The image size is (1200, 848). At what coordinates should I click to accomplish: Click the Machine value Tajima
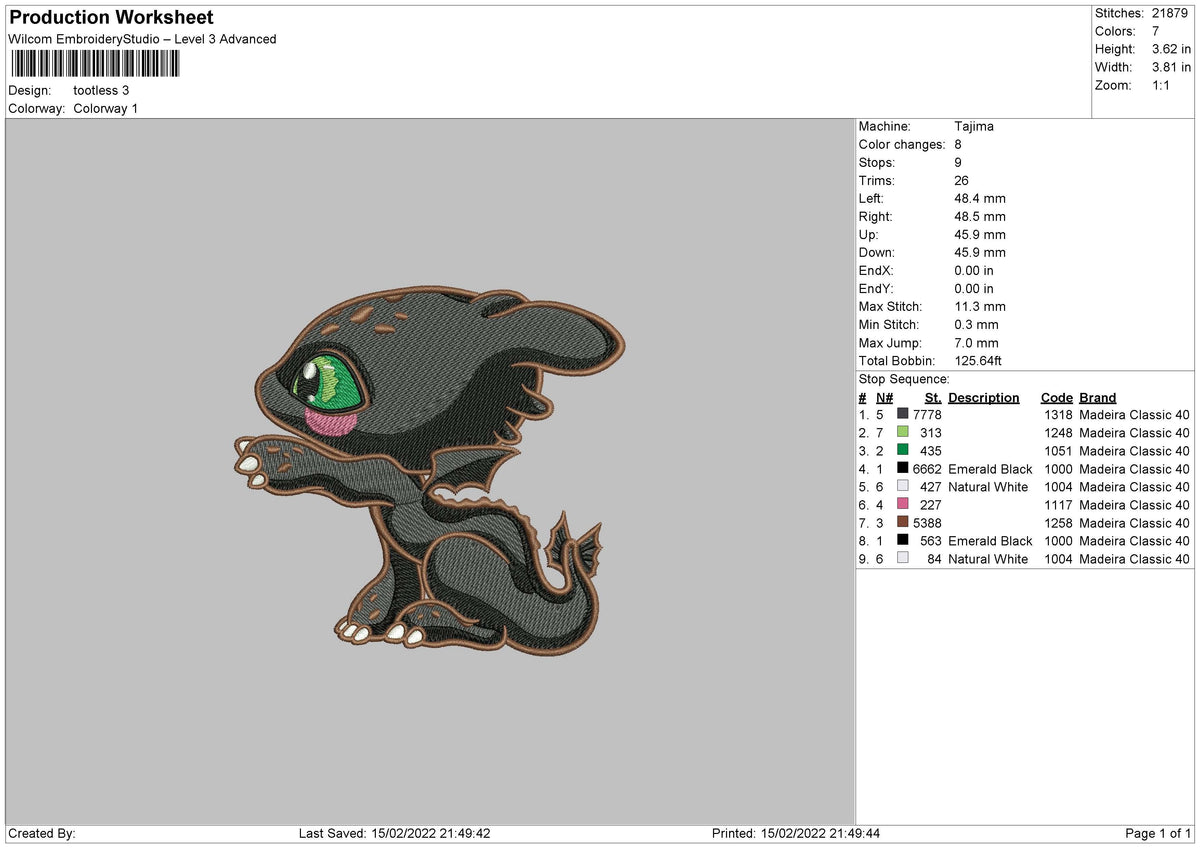point(974,127)
